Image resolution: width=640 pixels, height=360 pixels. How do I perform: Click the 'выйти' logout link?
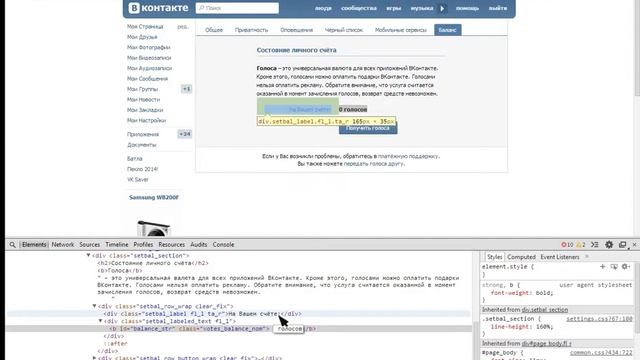tap(498, 8)
